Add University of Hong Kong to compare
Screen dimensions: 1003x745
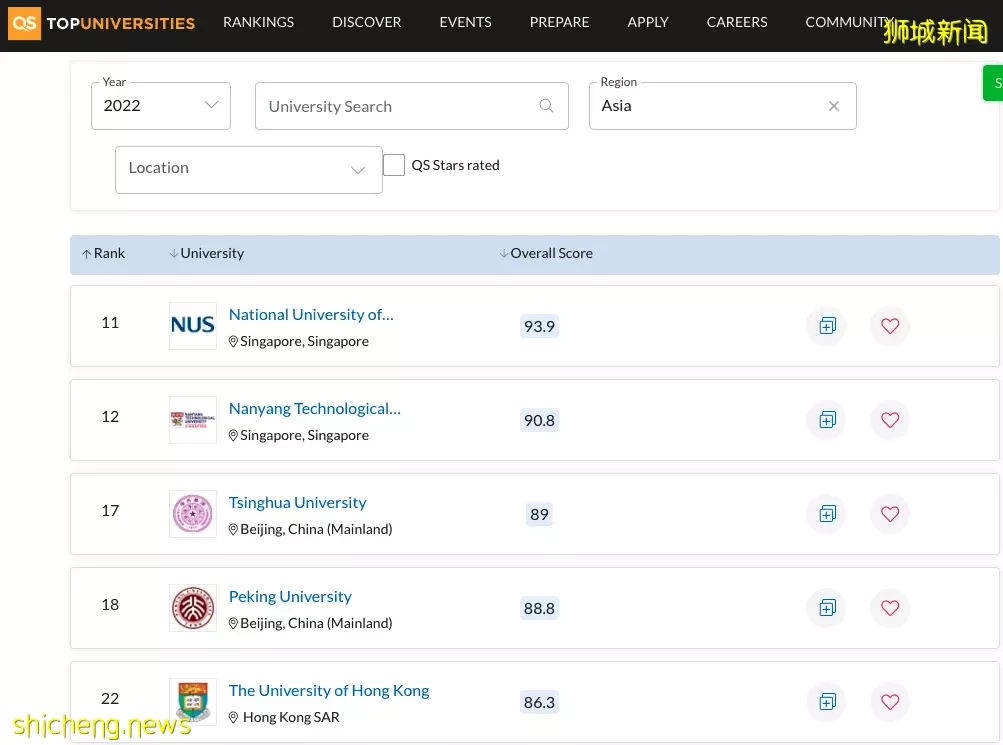[827, 702]
